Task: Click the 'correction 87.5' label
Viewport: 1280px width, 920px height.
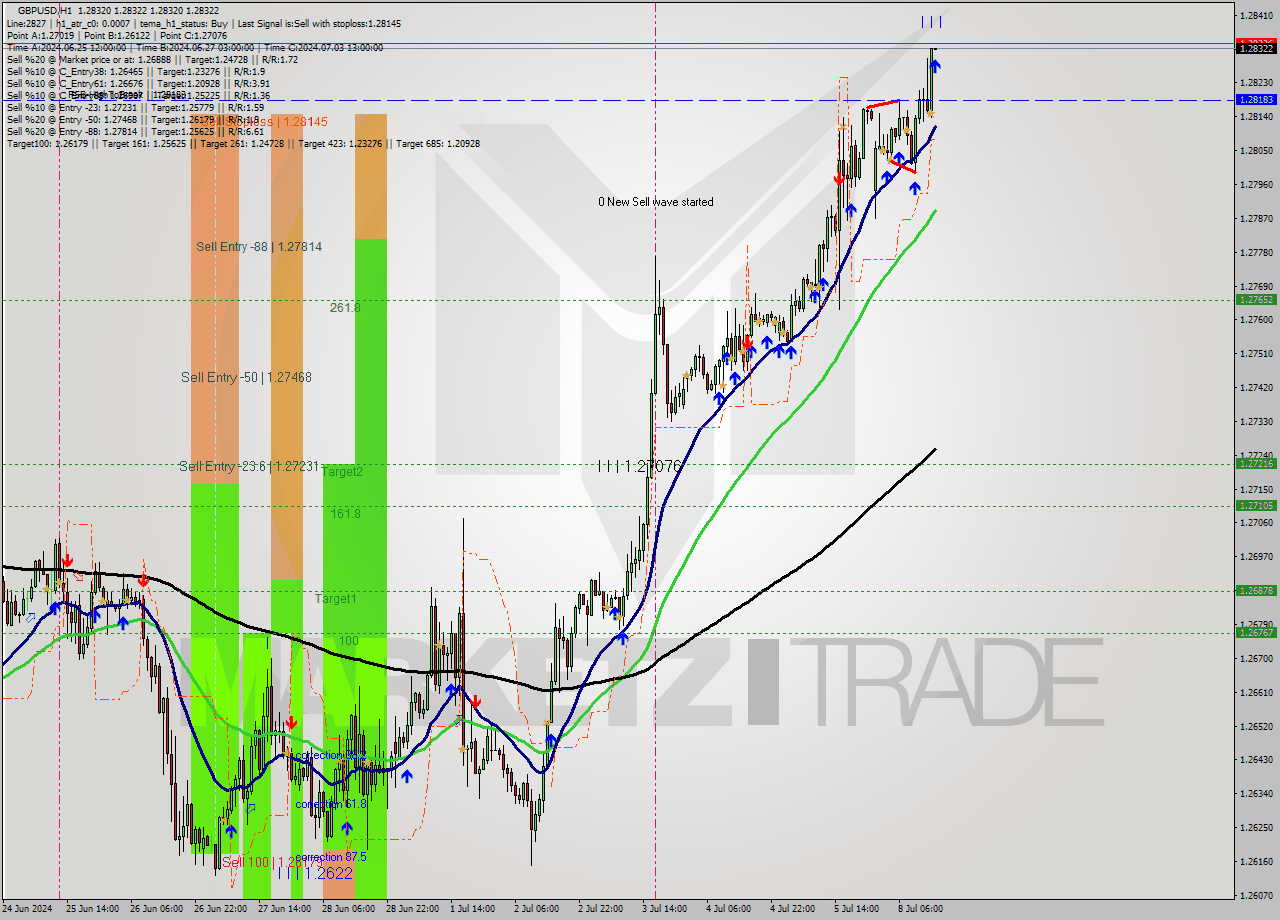Action: coord(330,857)
